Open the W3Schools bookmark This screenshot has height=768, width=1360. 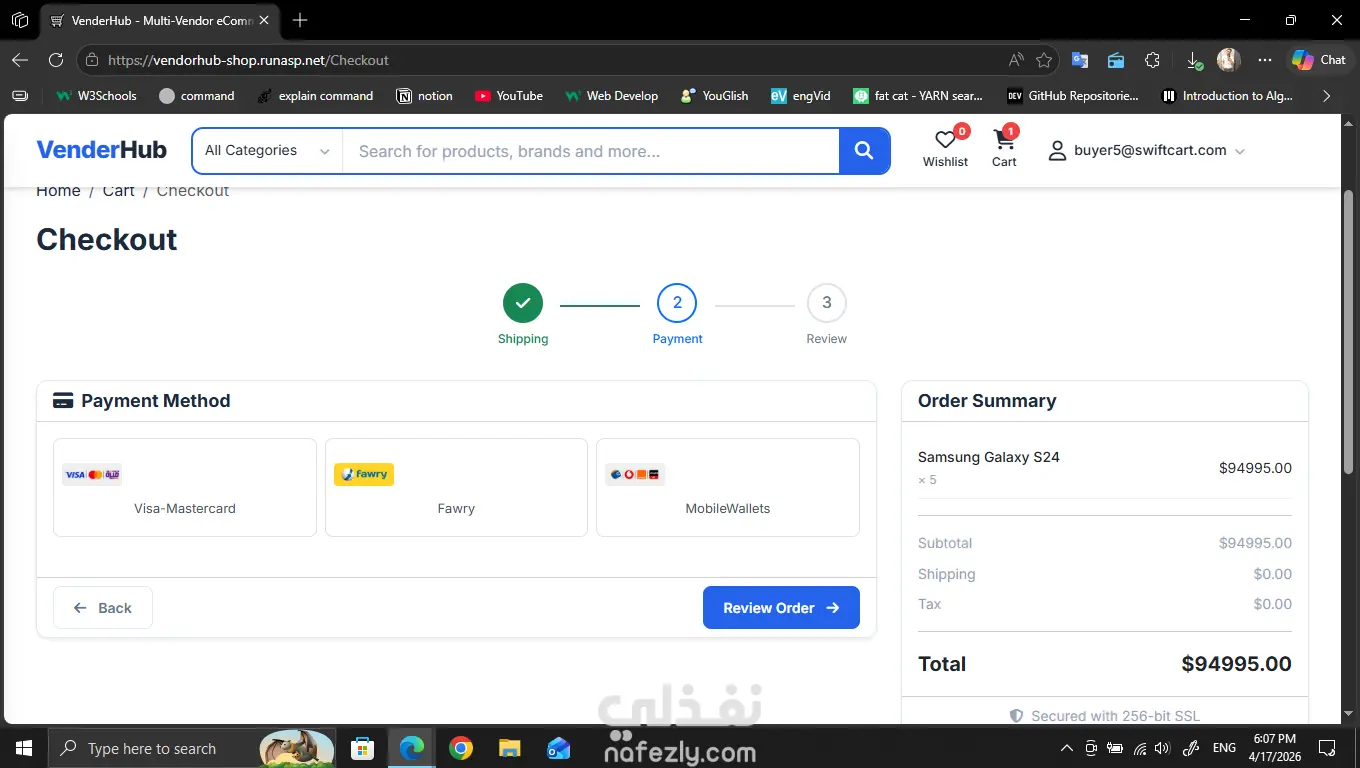(x=96, y=96)
